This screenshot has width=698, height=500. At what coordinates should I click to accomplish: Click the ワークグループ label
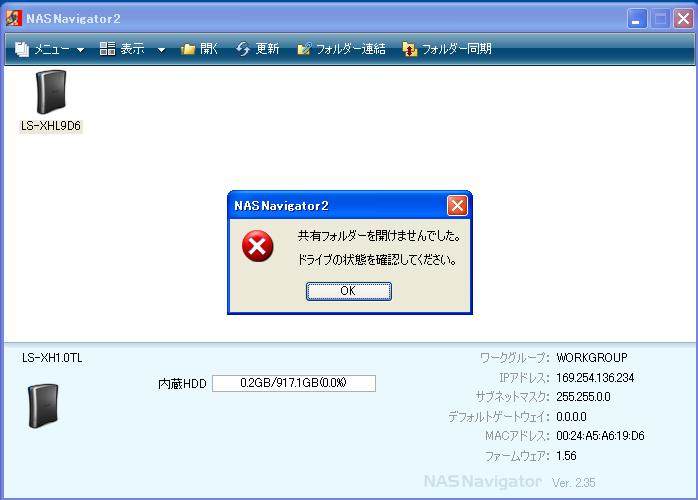515,358
